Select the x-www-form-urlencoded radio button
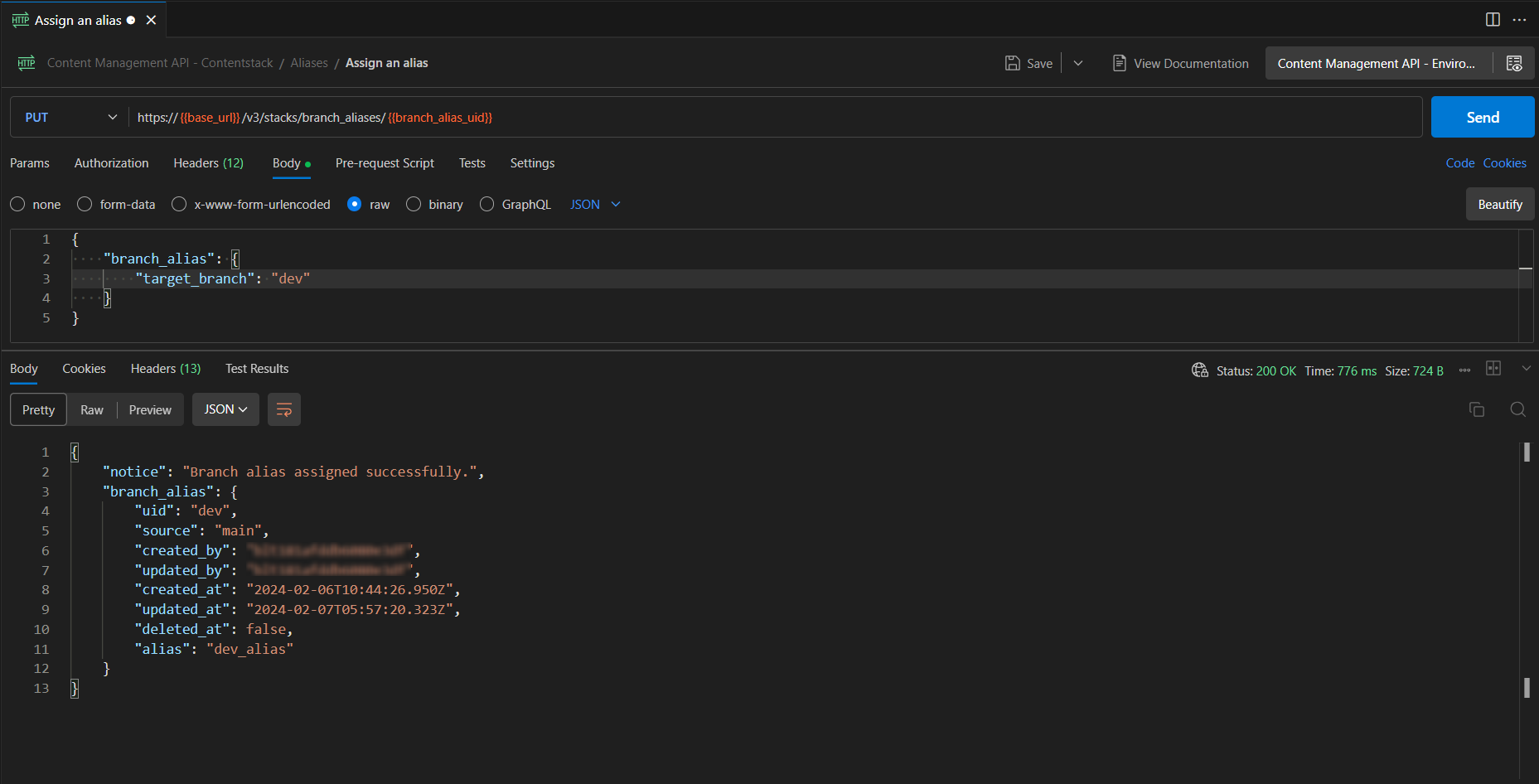1539x784 pixels. [x=179, y=204]
